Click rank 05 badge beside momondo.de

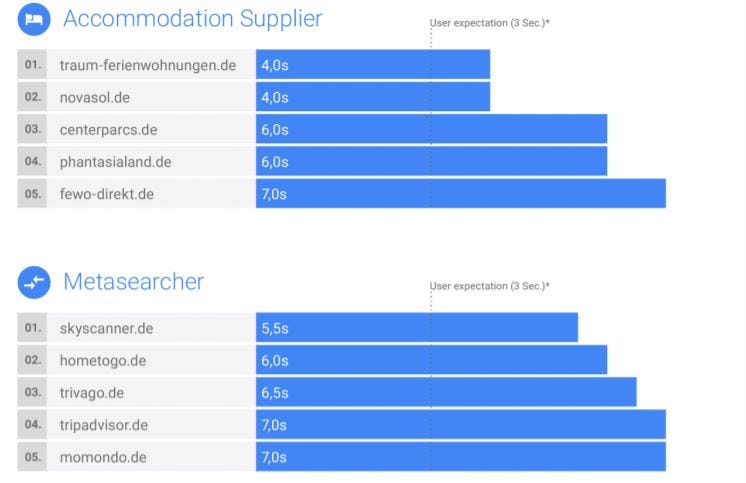pyautogui.click(x=32, y=457)
